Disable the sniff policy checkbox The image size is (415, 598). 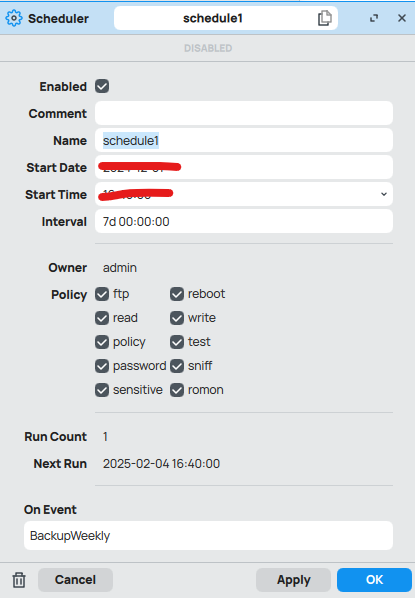pos(177,366)
